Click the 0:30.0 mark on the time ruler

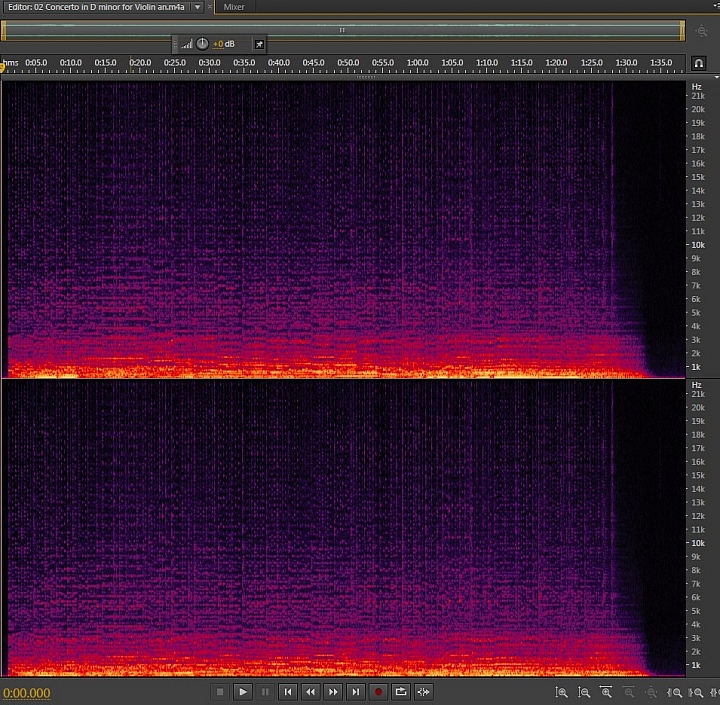pos(209,62)
